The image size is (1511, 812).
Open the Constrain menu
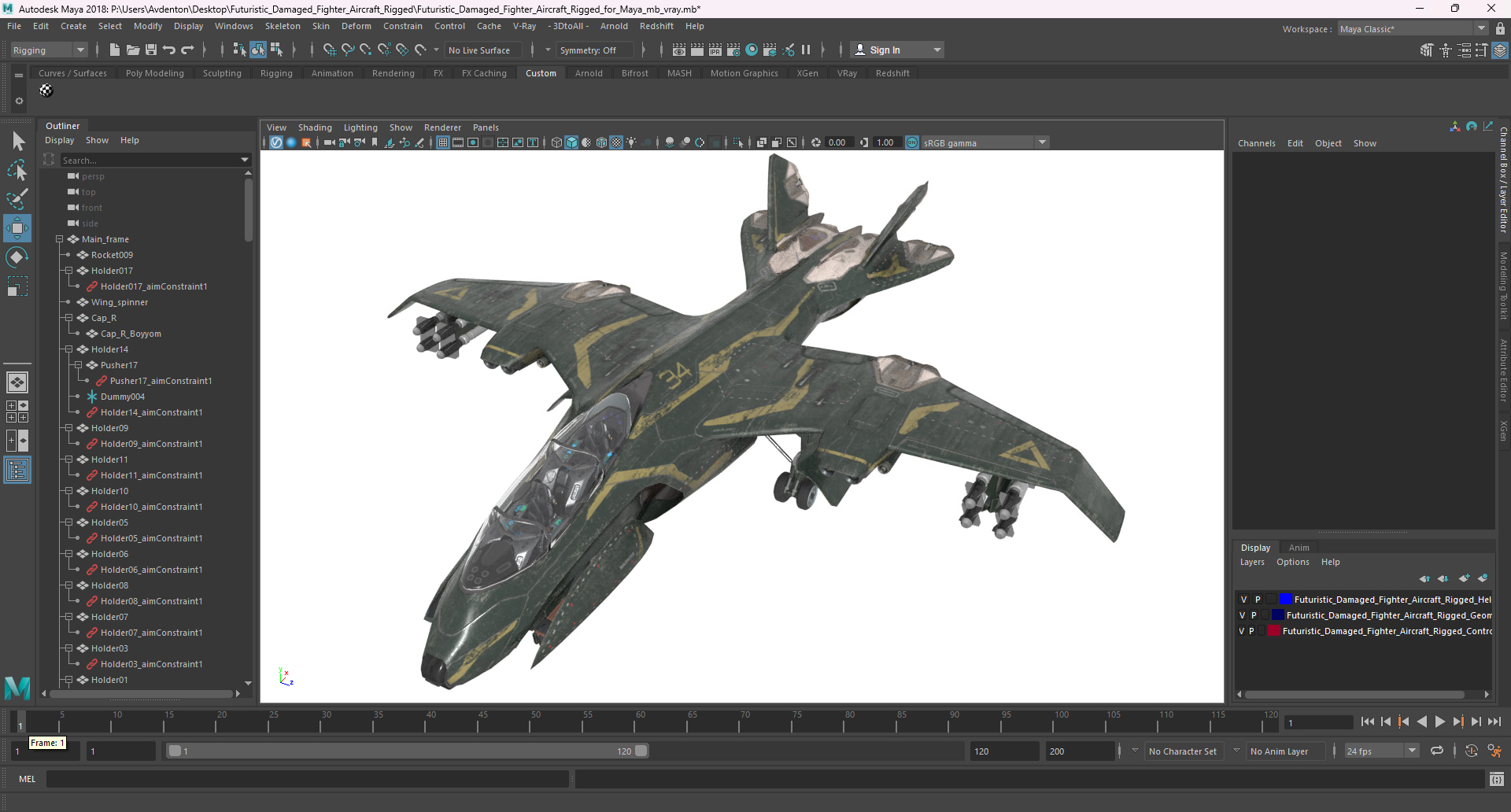(x=403, y=26)
